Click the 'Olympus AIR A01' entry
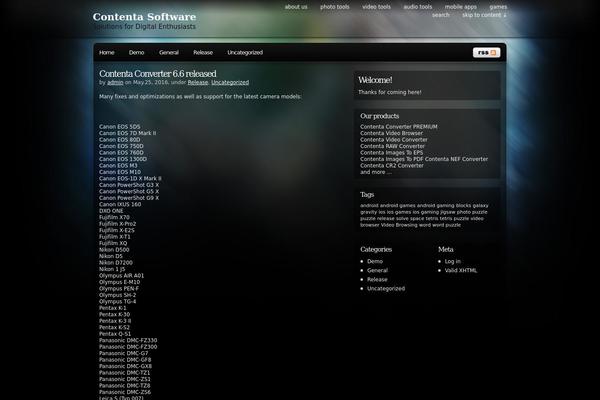The image size is (600, 400). [x=121, y=276]
